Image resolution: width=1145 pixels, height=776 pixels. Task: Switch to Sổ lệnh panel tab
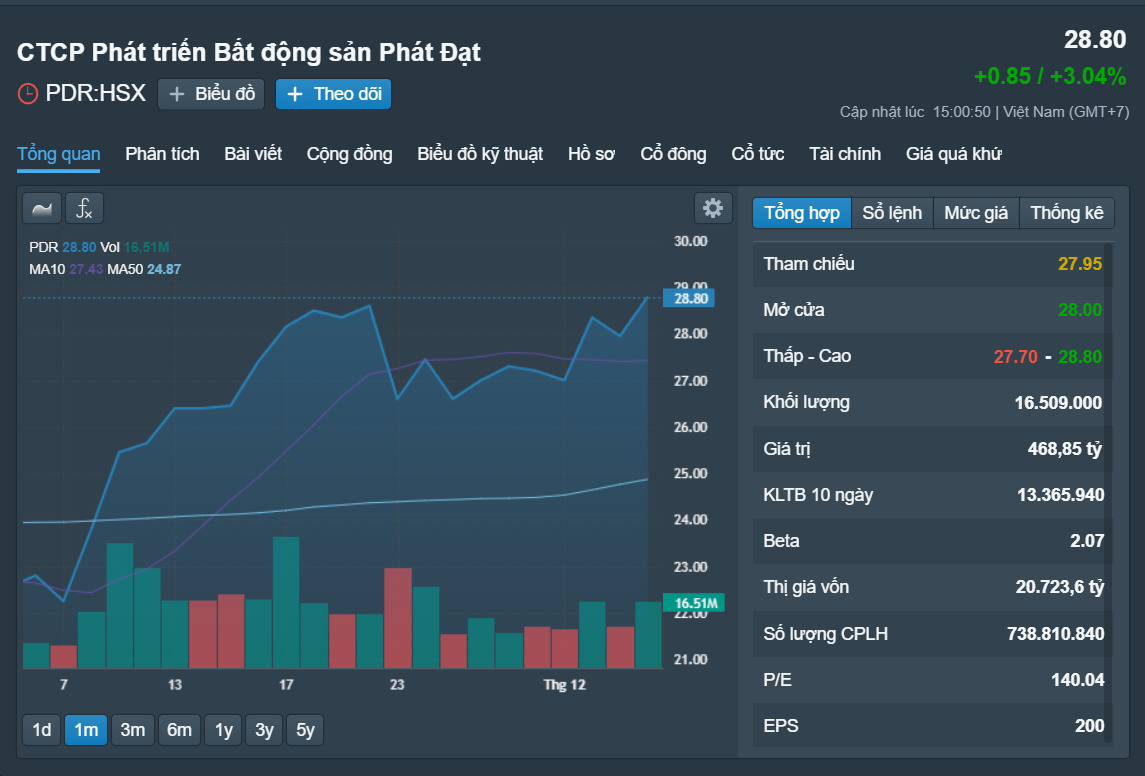pyautogui.click(x=892, y=212)
